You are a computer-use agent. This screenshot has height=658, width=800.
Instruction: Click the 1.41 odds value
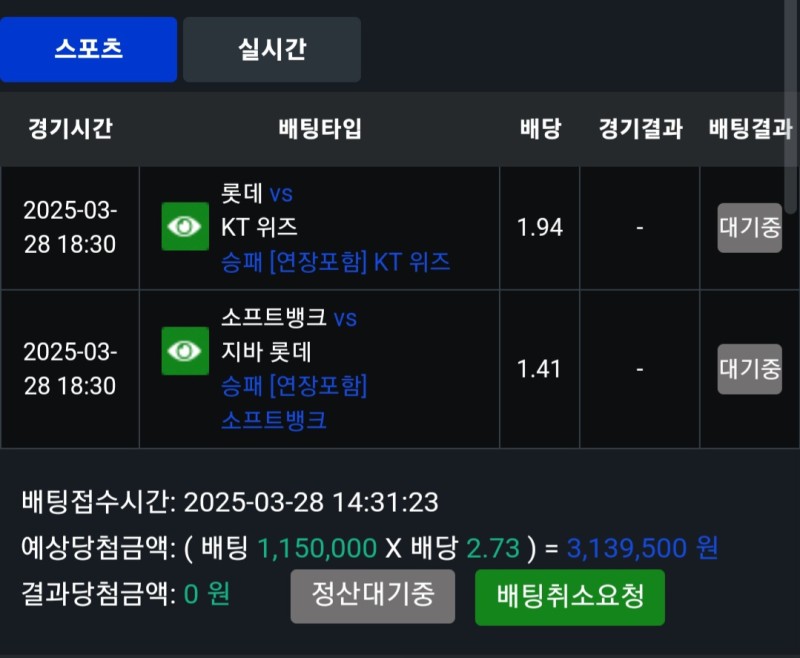[x=540, y=369]
